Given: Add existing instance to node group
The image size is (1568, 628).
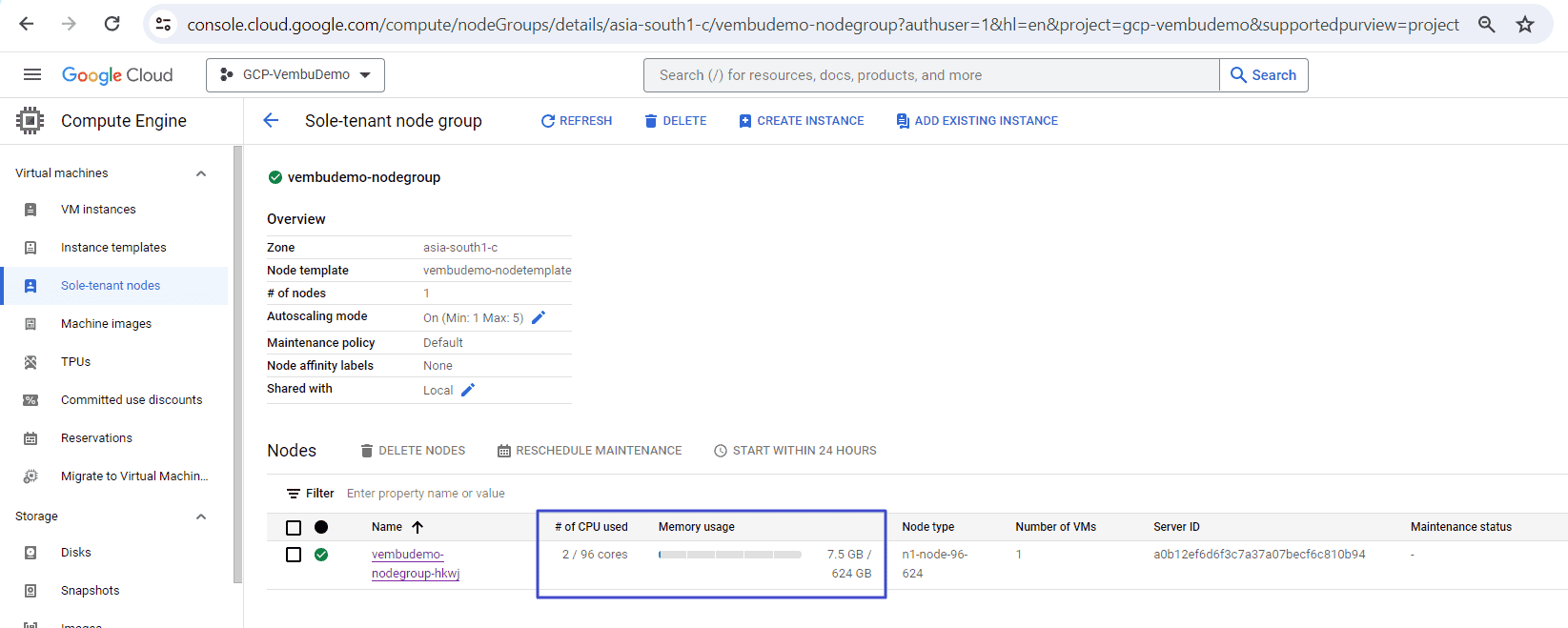Looking at the screenshot, I should 977,121.
